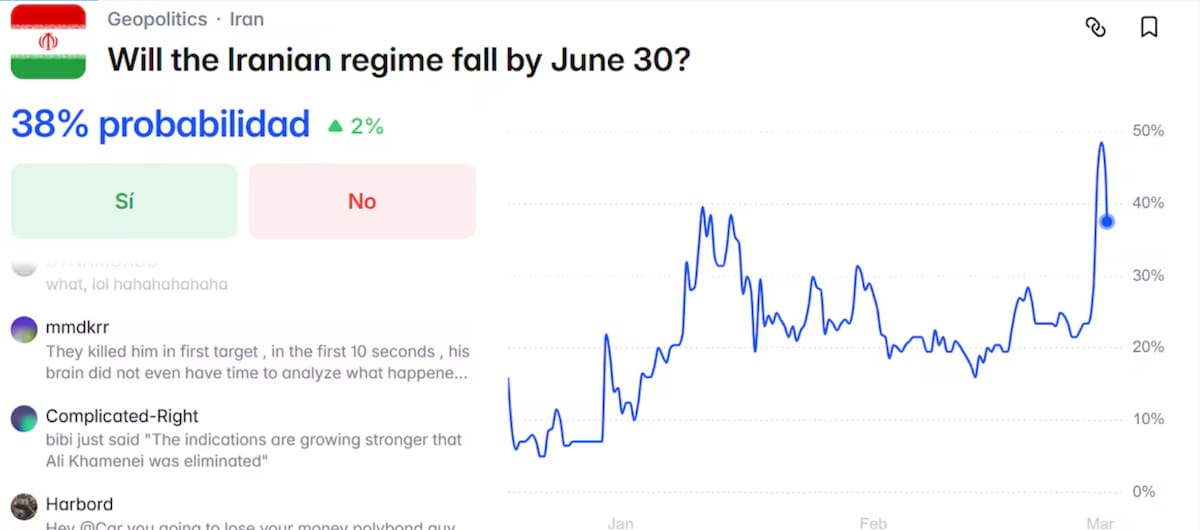The image size is (1200, 530).
Task: Buy the No outcome
Action: 362,201
